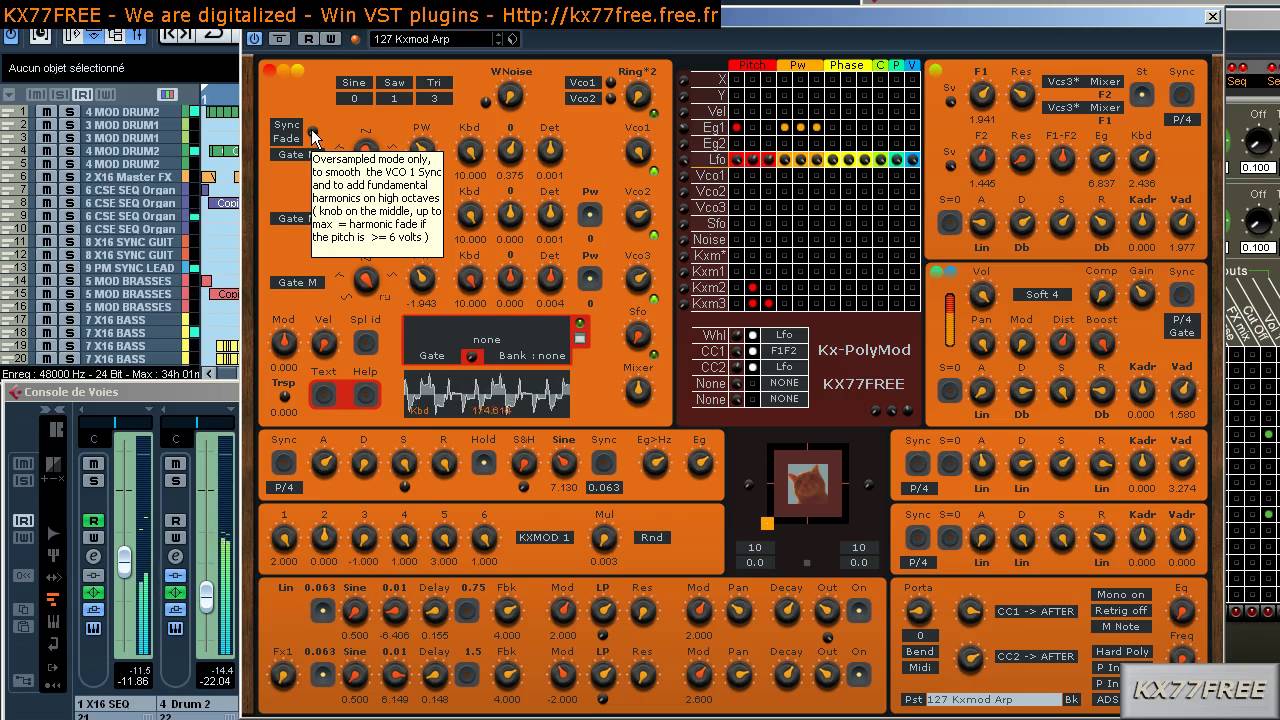Viewport: 1280px width, 720px height.
Task: Open the 127 Kxmod Arp preset selector
Action: click(431, 39)
